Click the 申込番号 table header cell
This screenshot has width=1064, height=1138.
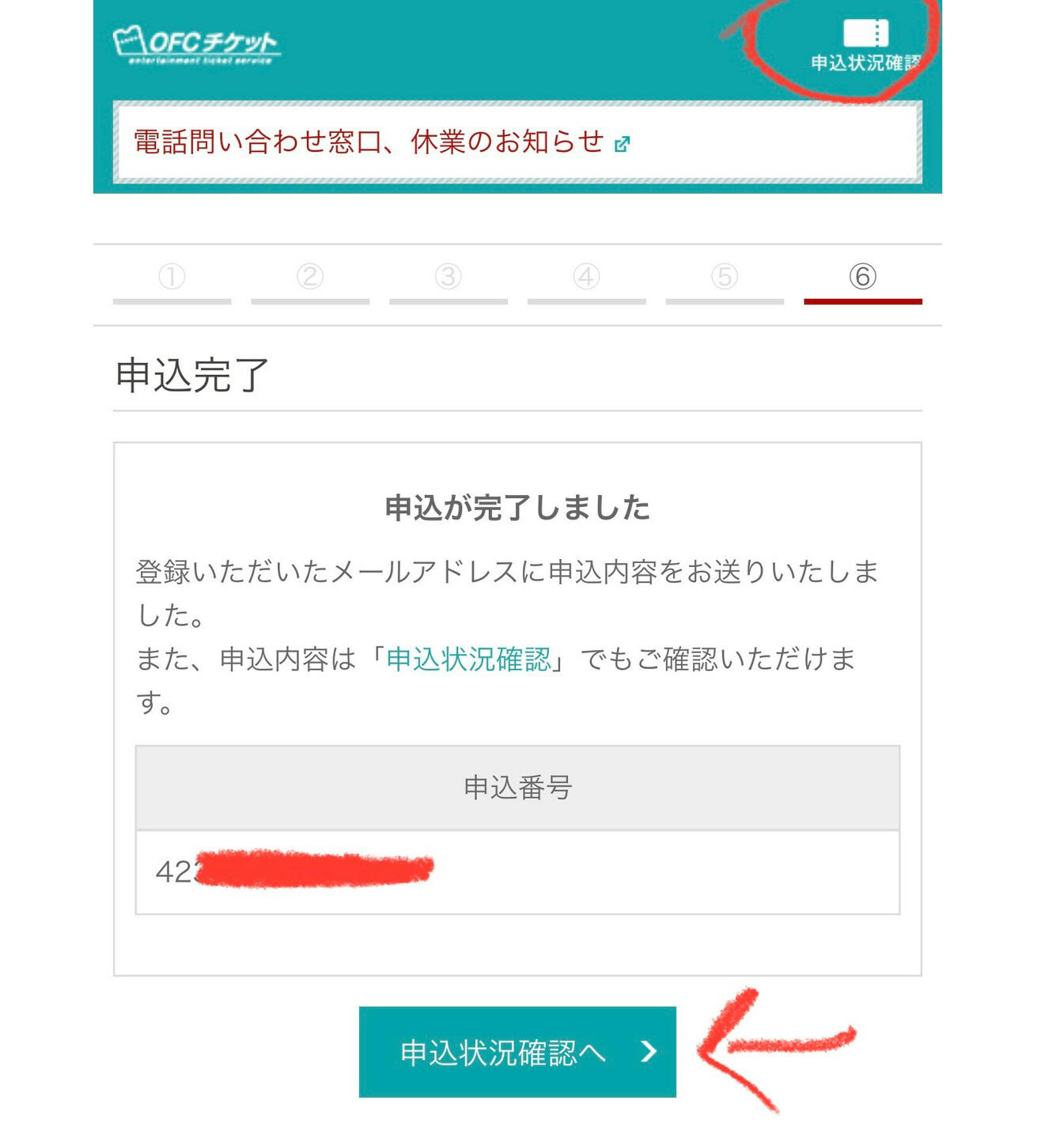(x=517, y=788)
